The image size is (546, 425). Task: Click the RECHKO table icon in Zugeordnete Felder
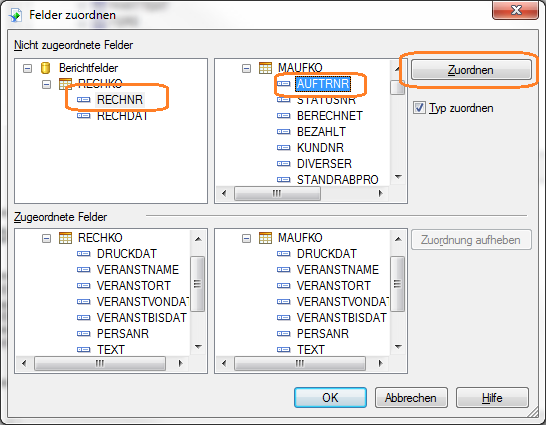[65, 238]
